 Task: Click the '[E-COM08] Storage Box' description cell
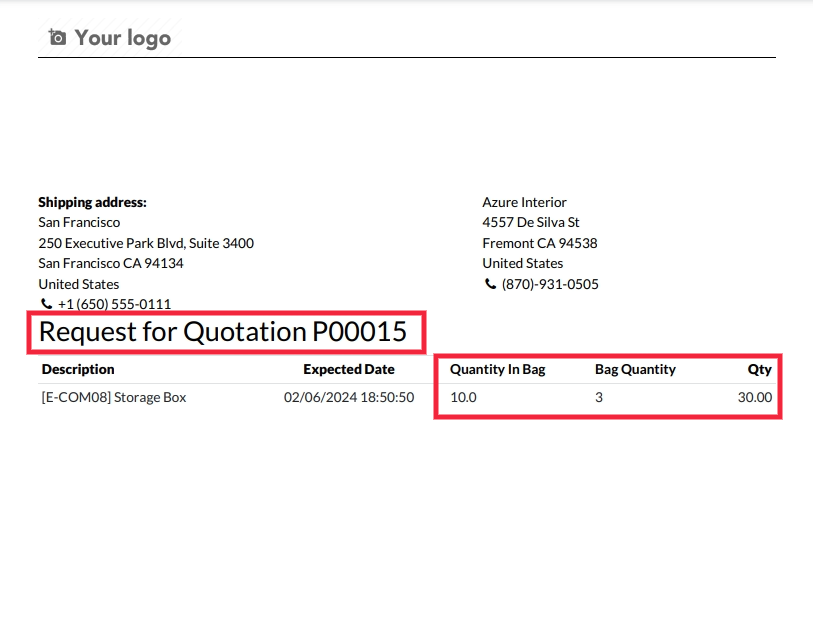[x=114, y=397]
